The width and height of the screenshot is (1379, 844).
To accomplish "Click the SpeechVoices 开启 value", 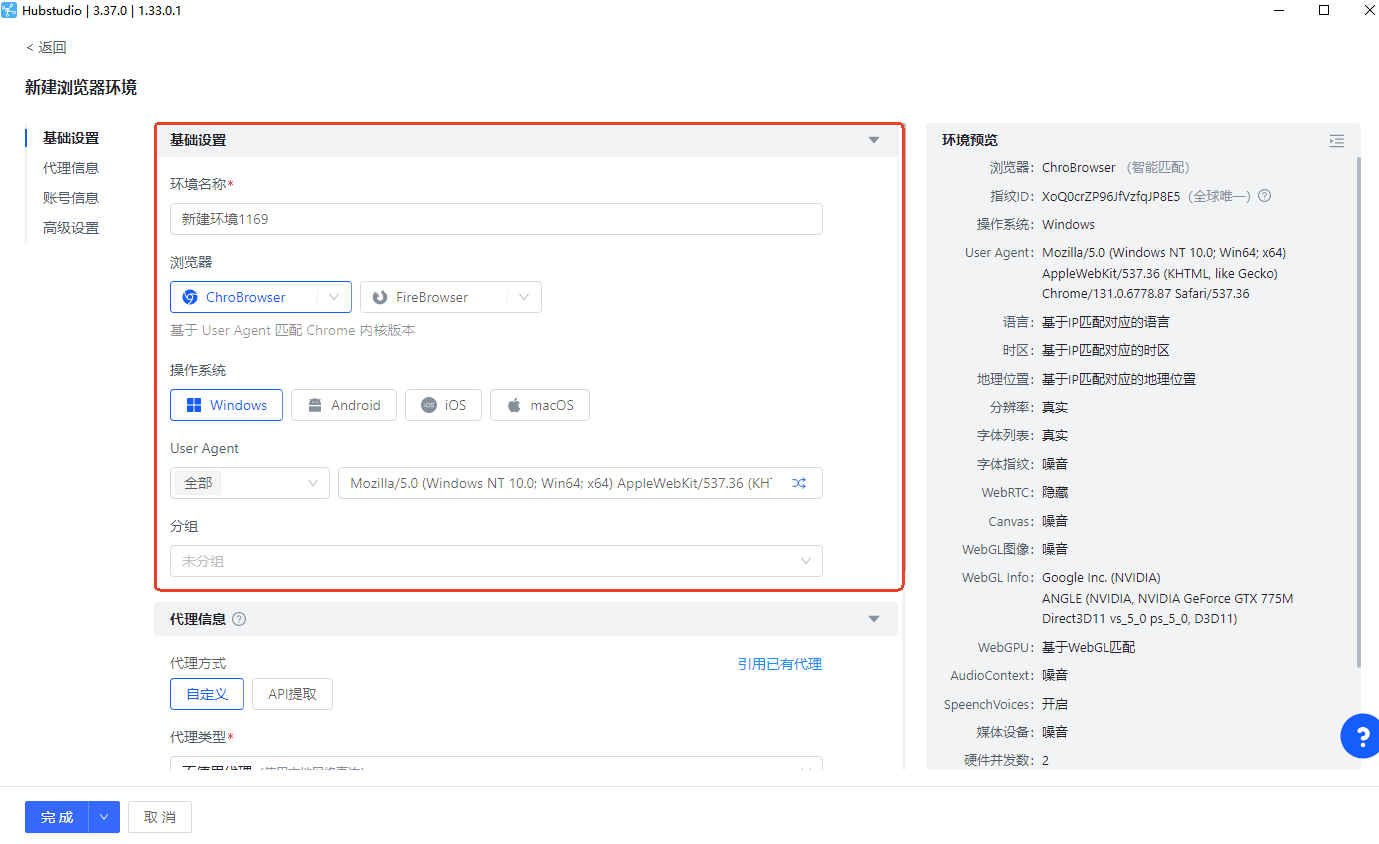I will coord(1055,704).
